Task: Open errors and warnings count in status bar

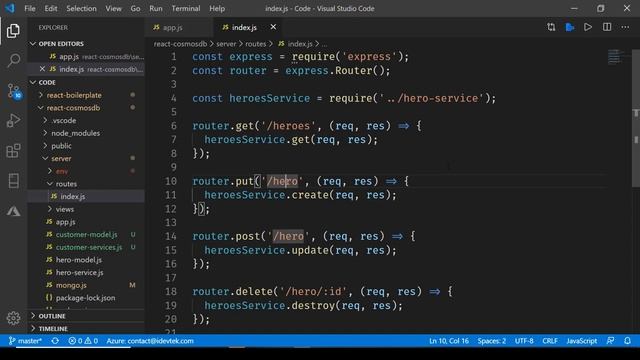Action: (83, 341)
